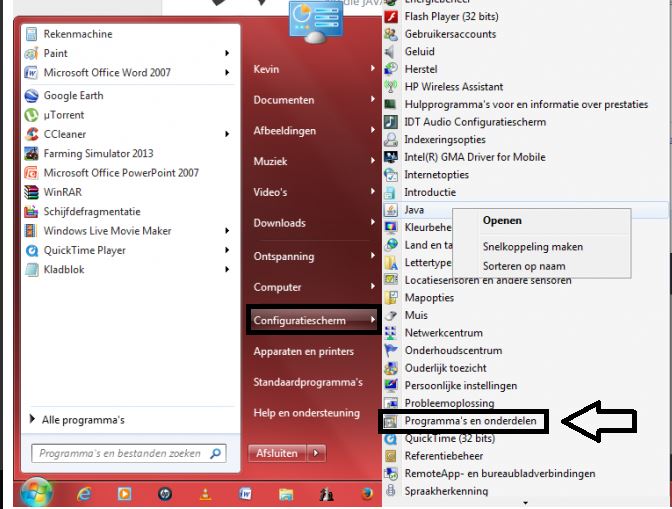Open Java control panel icon

[x=391, y=210]
